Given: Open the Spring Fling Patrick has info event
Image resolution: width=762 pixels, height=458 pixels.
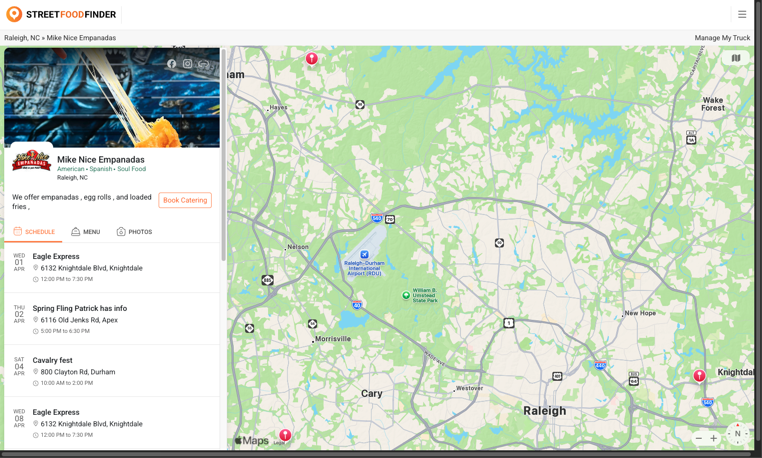Looking at the screenshot, I should coord(112,319).
